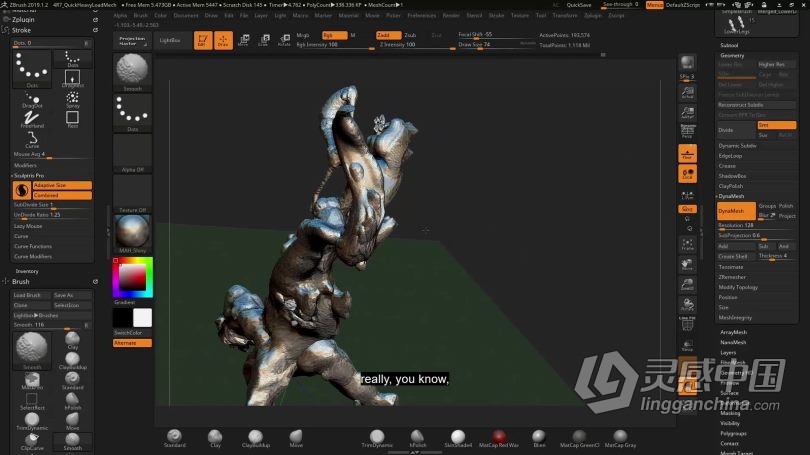Toggle the Zadd button
810x455 pixels.
(388, 35)
